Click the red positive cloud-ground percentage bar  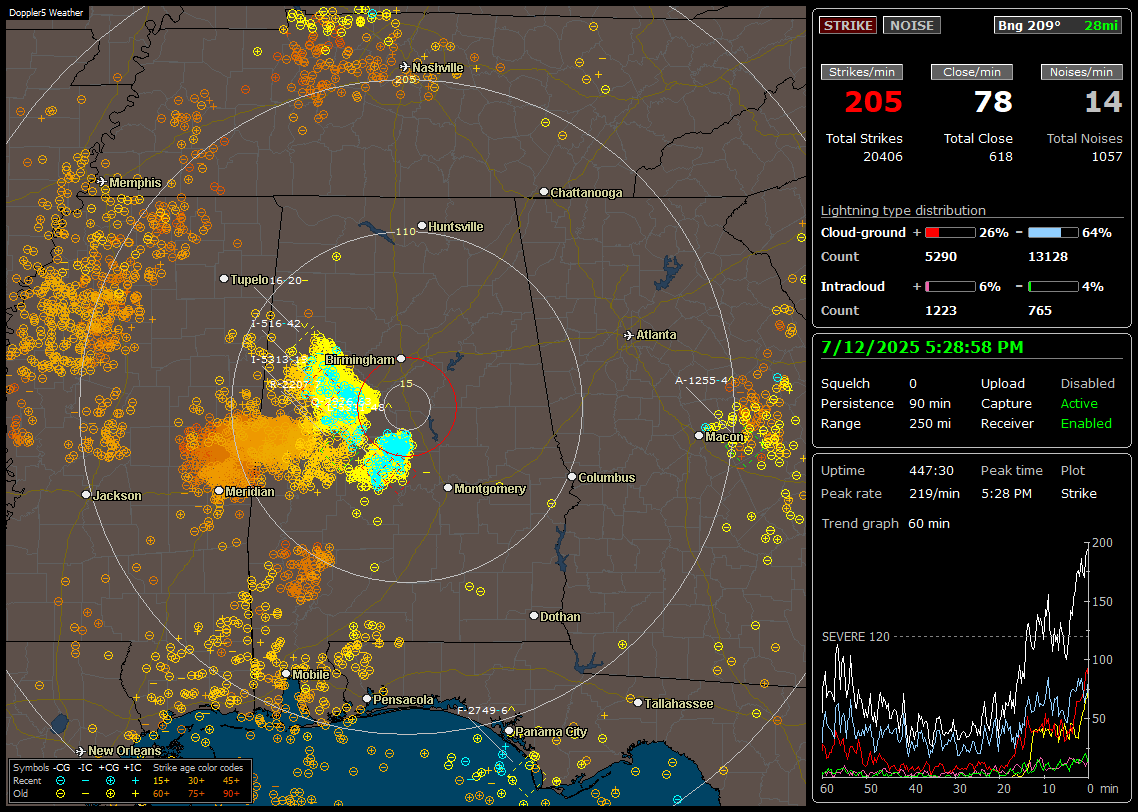[950, 233]
